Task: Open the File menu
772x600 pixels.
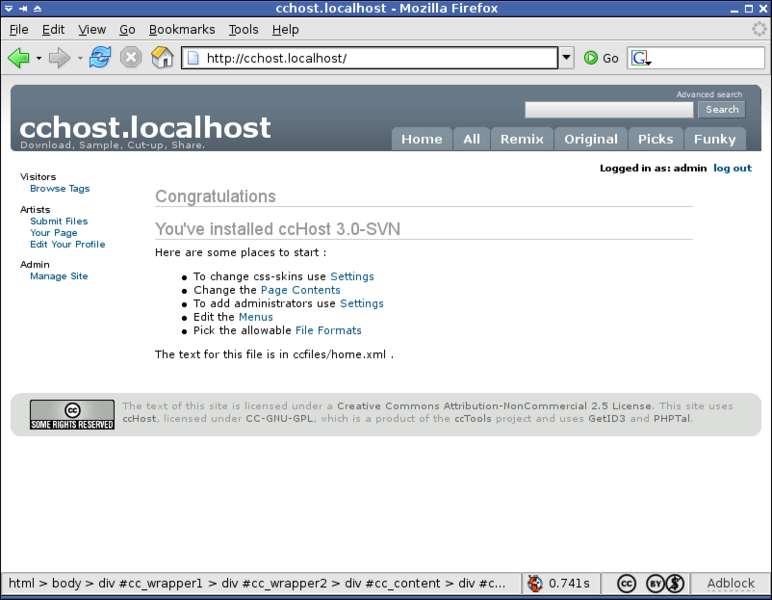Action: click(19, 30)
